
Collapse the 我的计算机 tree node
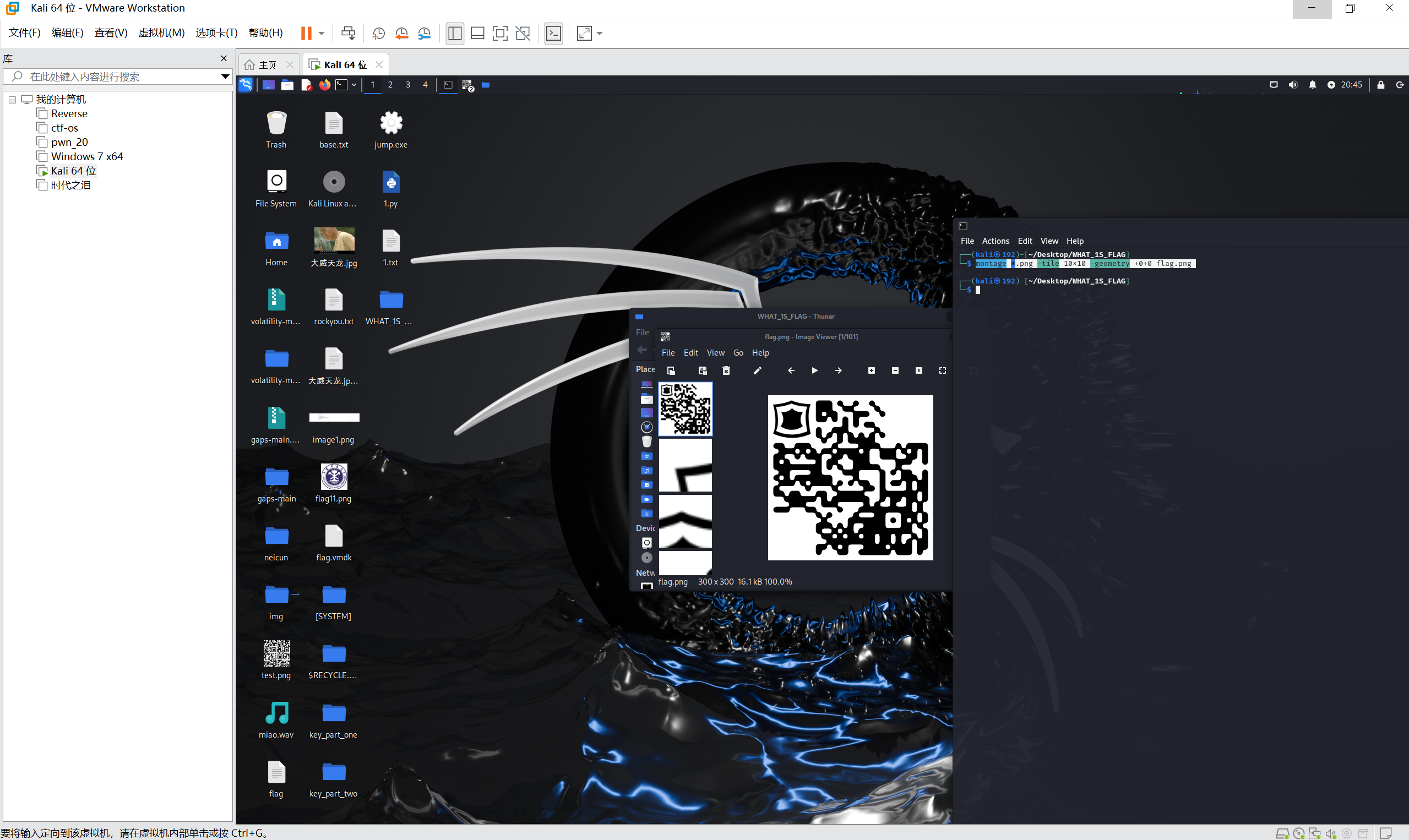pos(12,100)
